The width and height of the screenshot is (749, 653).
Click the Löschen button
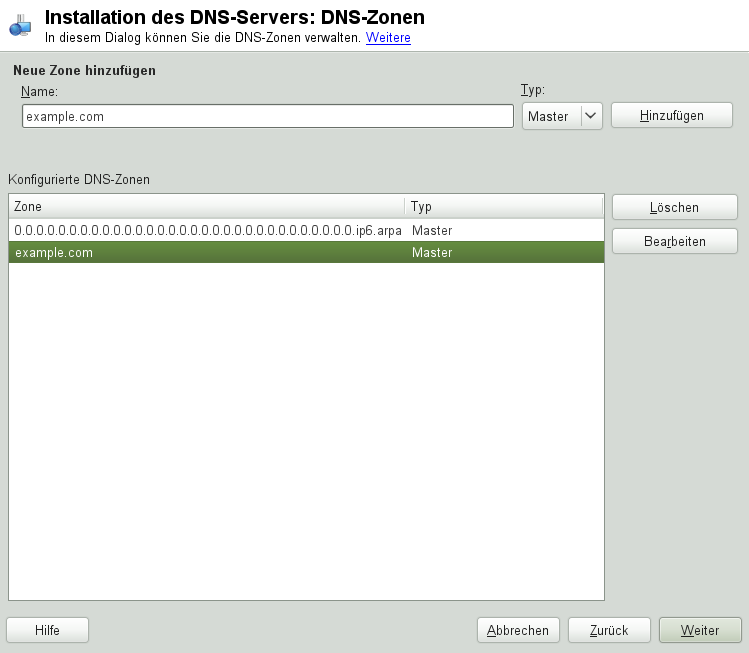pyautogui.click(x=674, y=207)
